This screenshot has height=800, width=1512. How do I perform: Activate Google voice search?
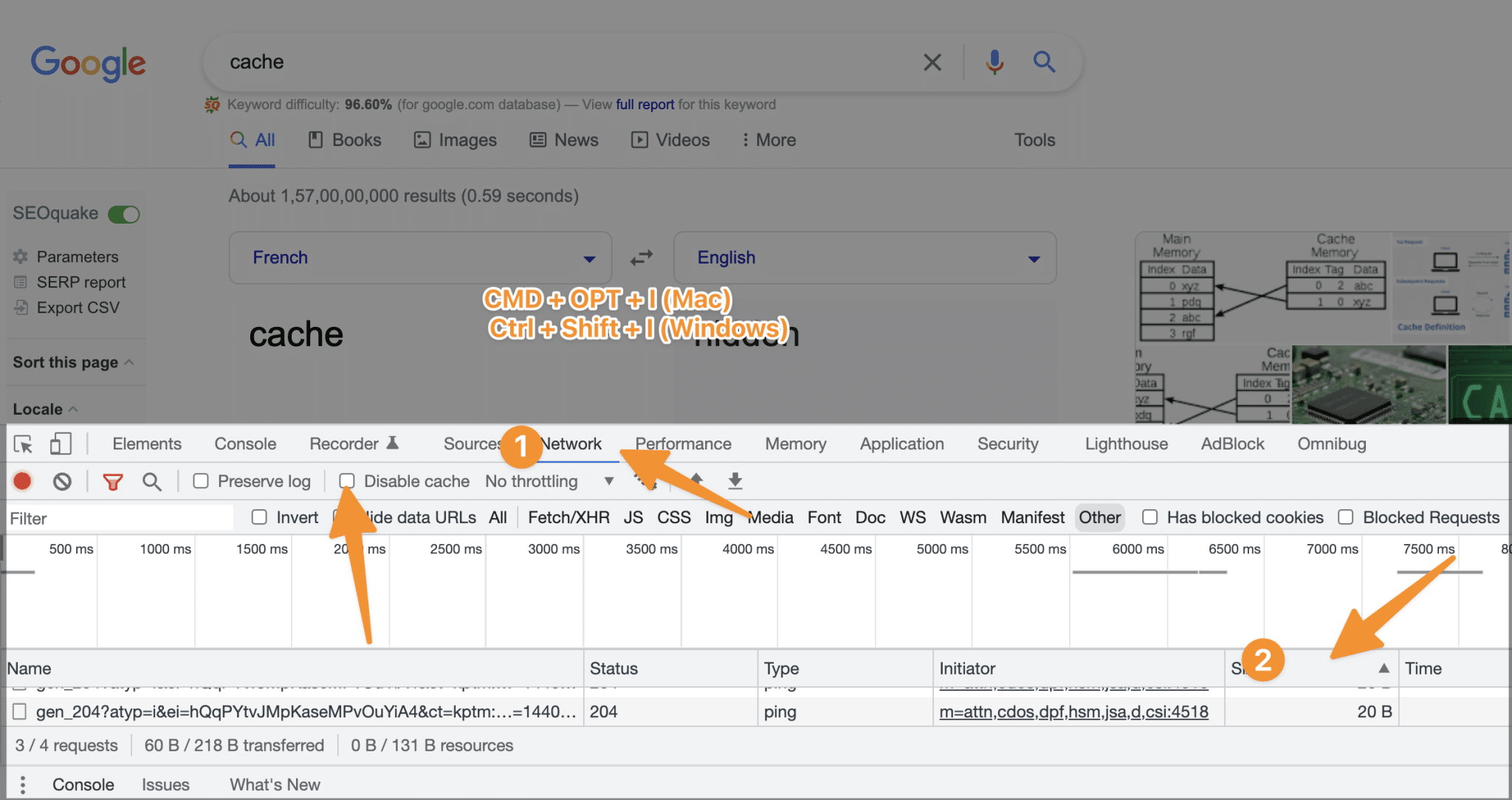(x=994, y=62)
